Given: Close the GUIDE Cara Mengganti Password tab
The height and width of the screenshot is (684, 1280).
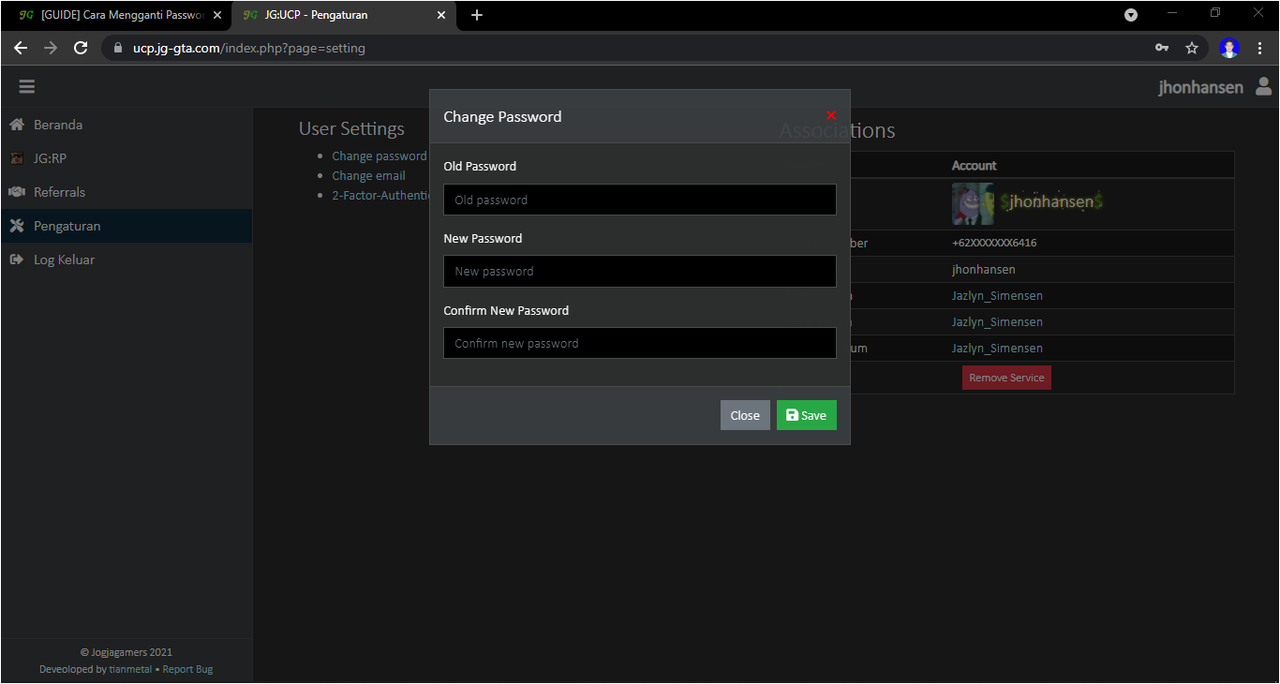Looking at the screenshot, I should tap(217, 15).
